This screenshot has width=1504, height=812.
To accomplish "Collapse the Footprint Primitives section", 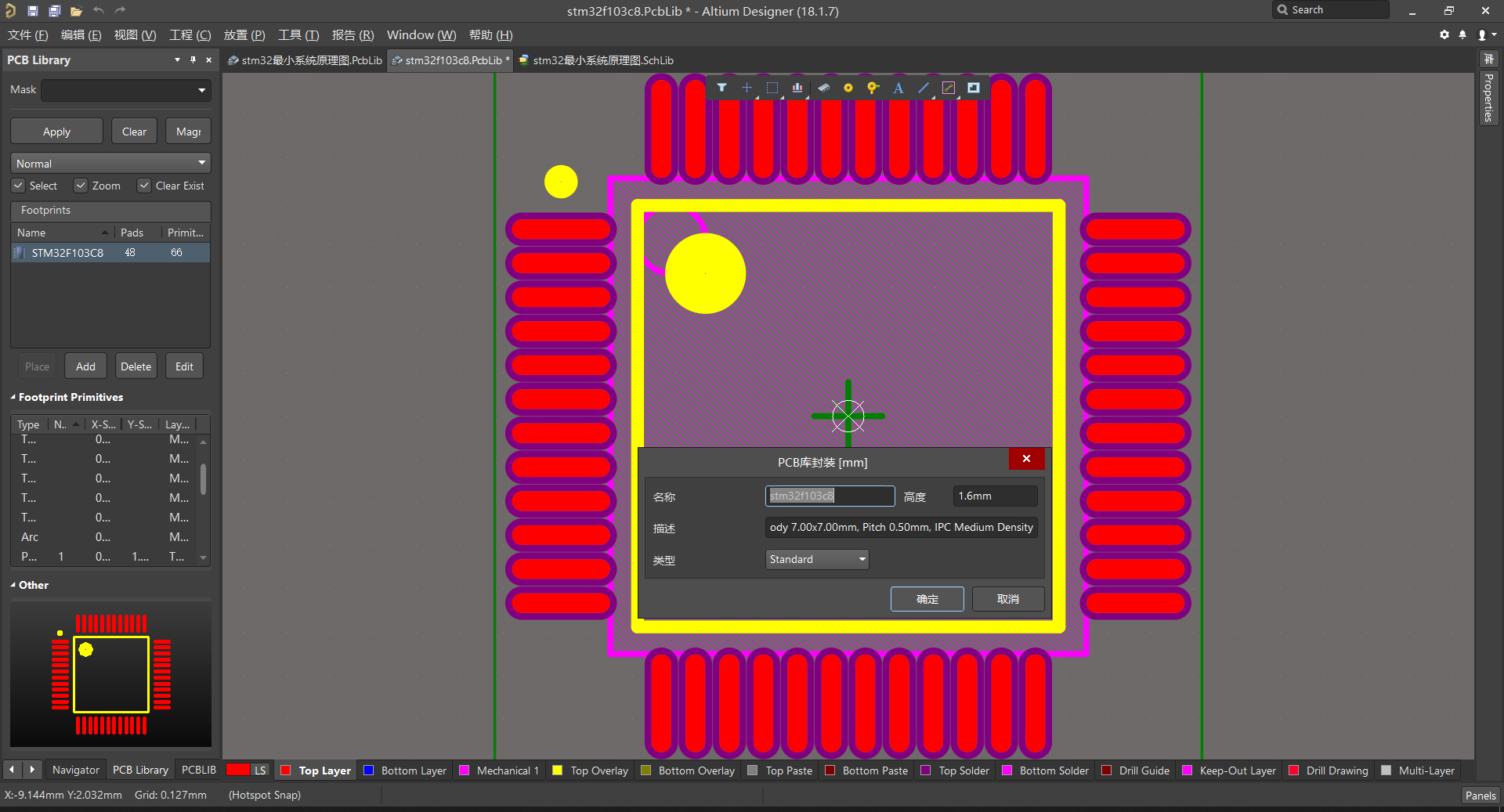I will 13,397.
